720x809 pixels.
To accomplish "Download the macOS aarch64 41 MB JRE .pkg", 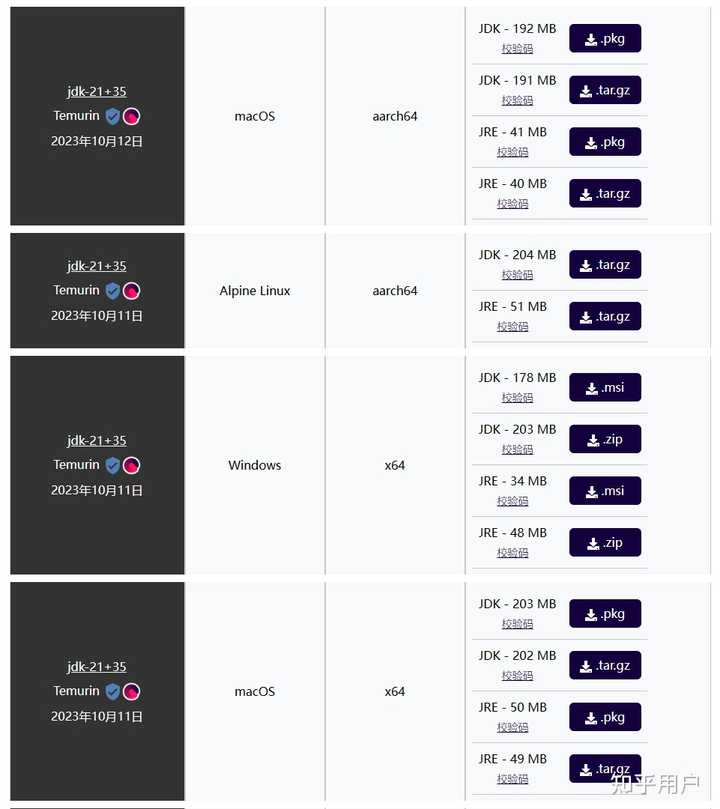I will pyautogui.click(x=605, y=142).
